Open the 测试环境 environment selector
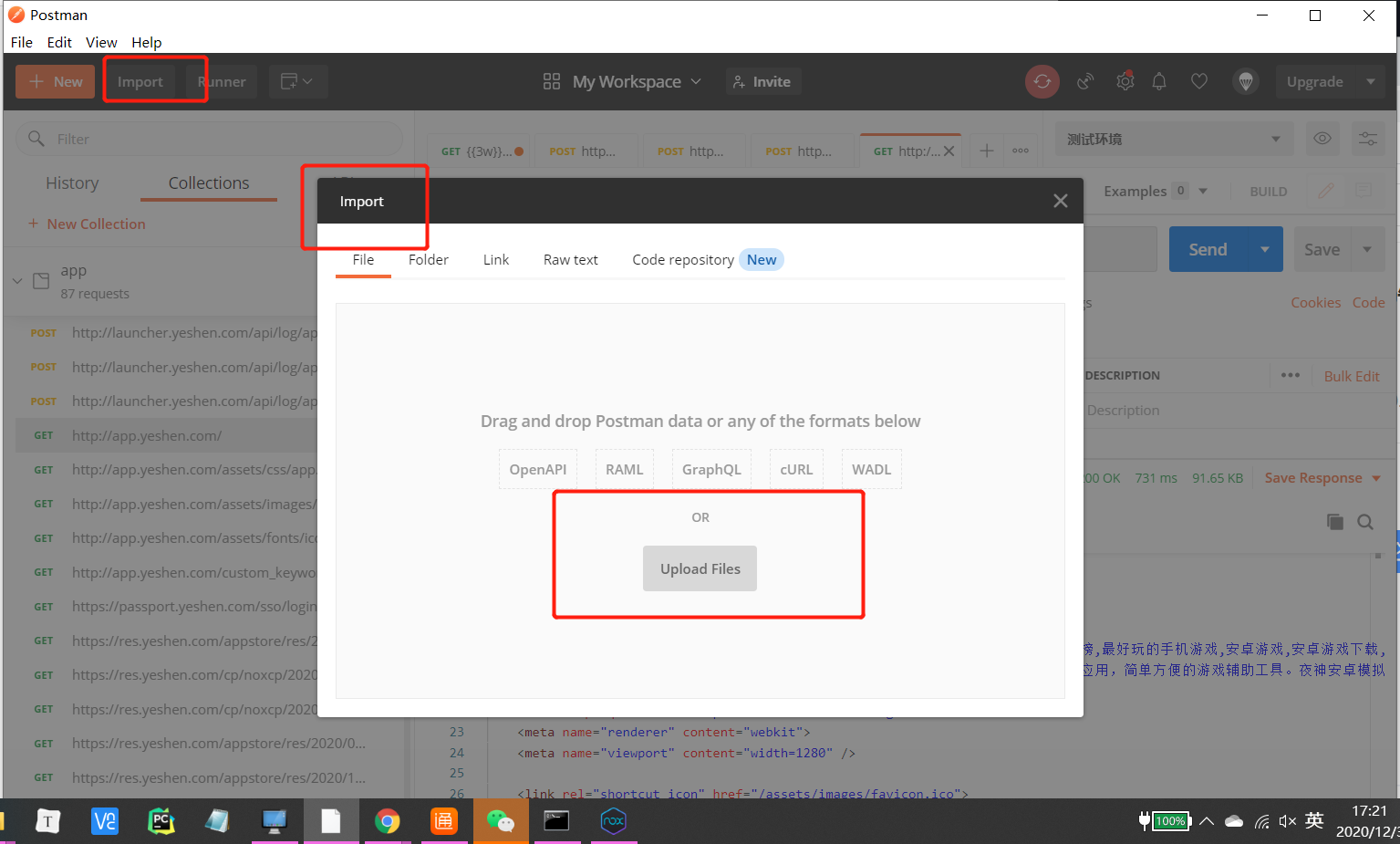Image resolution: width=1400 pixels, height=844 pixels. point(1175,139)
